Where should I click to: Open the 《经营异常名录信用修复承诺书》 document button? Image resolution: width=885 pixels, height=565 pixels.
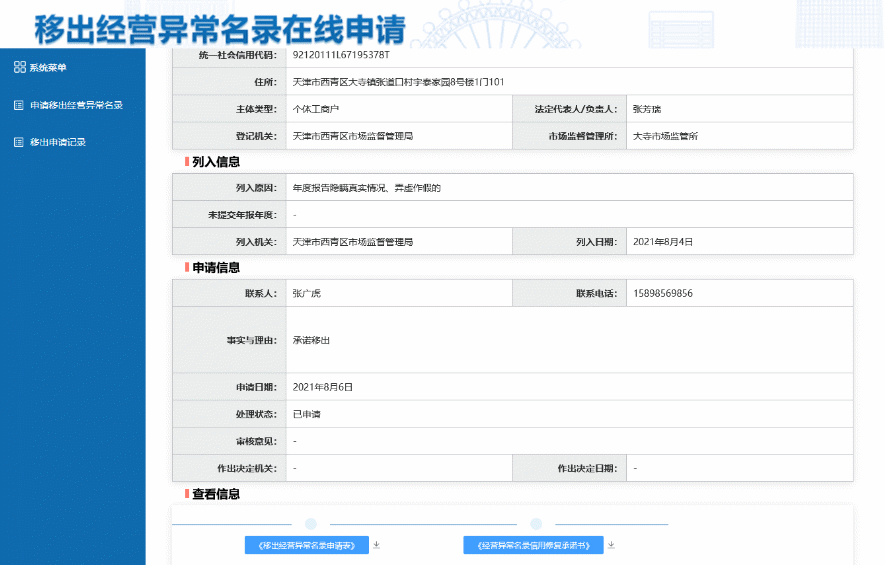(533, 546)
